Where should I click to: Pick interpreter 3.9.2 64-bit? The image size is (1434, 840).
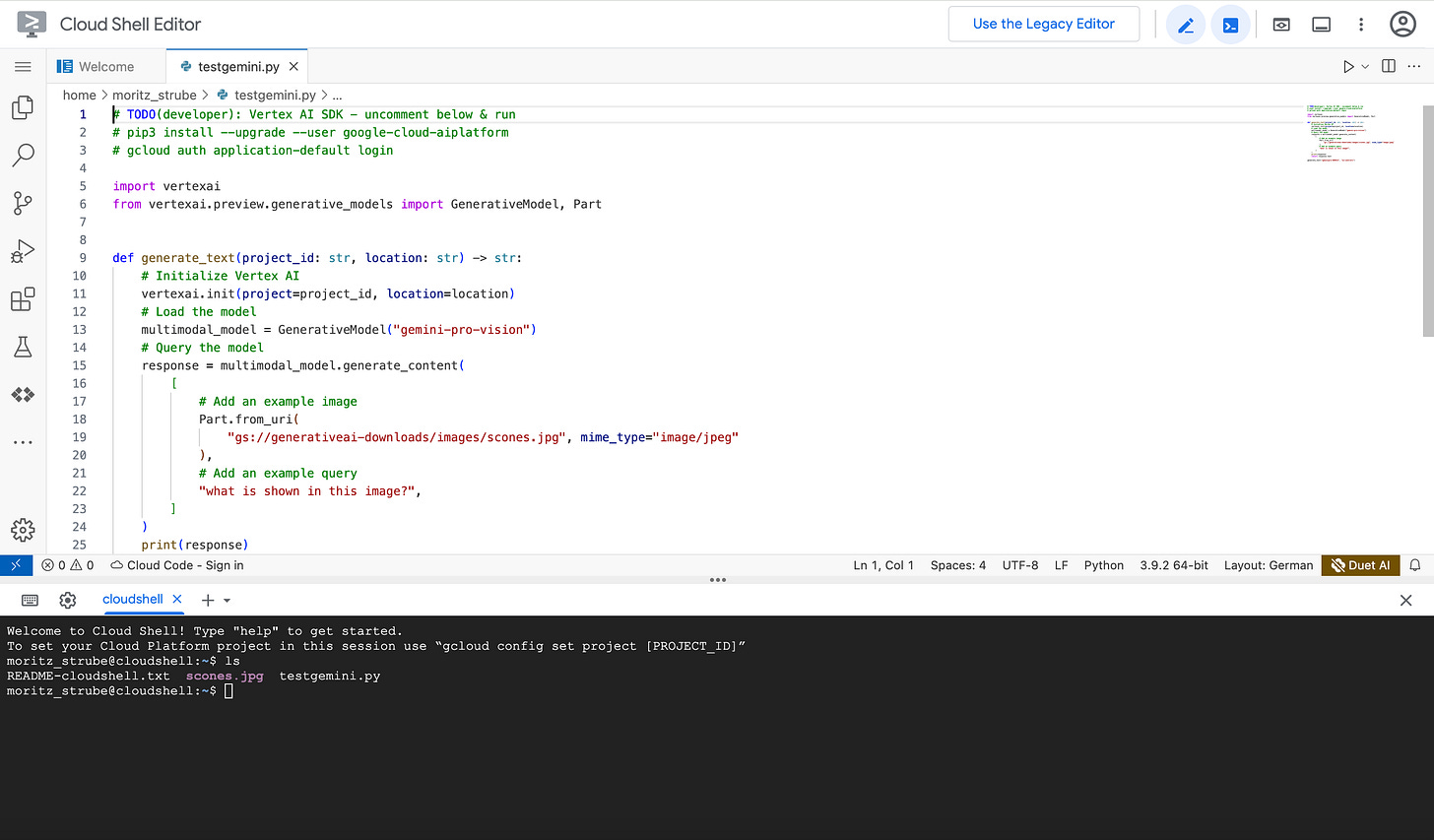[x=1174, y=565]
